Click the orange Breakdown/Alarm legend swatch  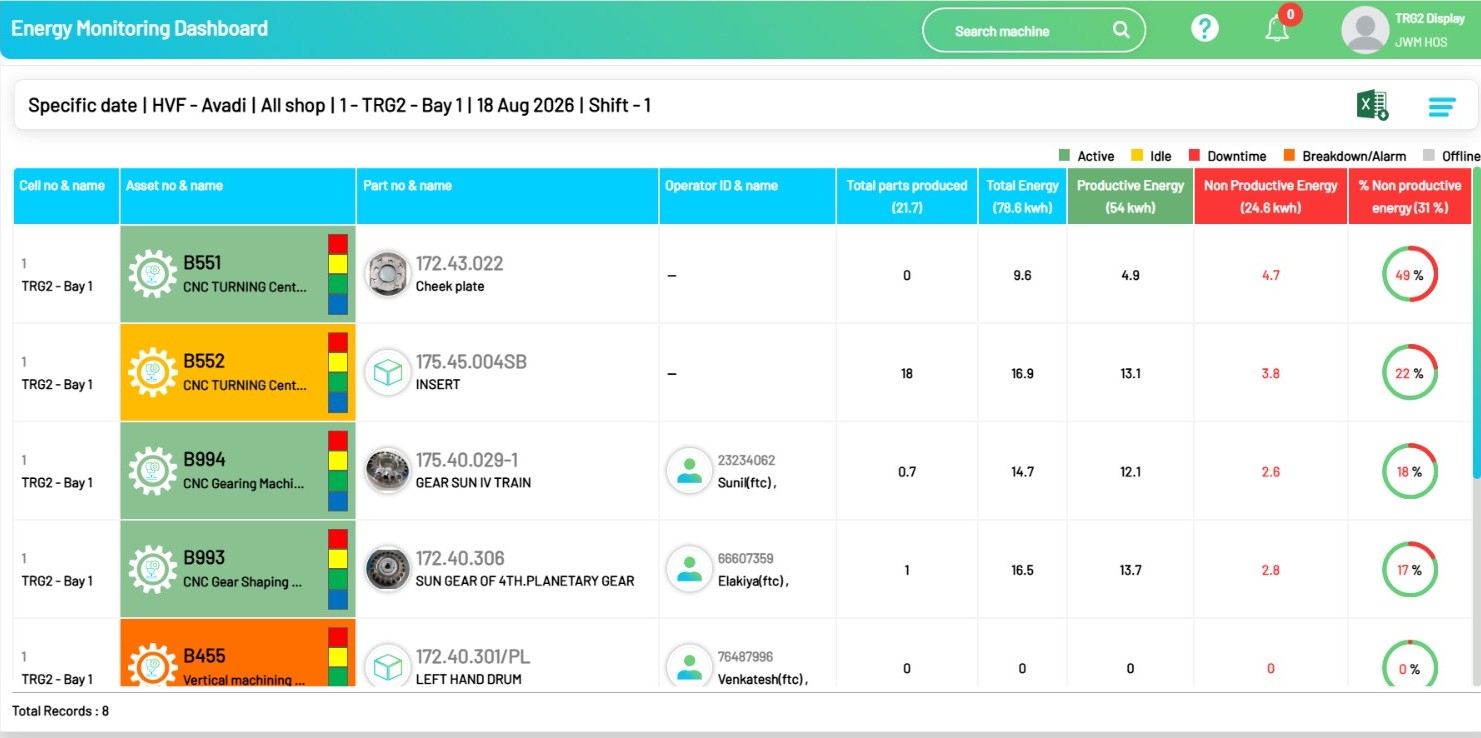[x=1289, y=156]
